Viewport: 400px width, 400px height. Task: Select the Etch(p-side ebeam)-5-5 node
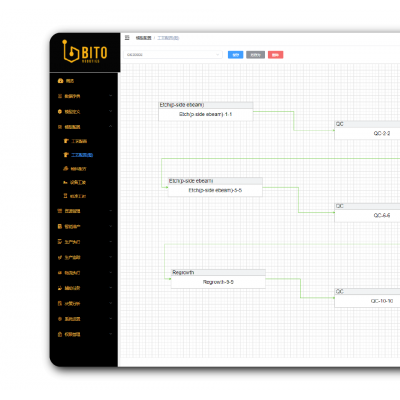[x=215, y=187]
